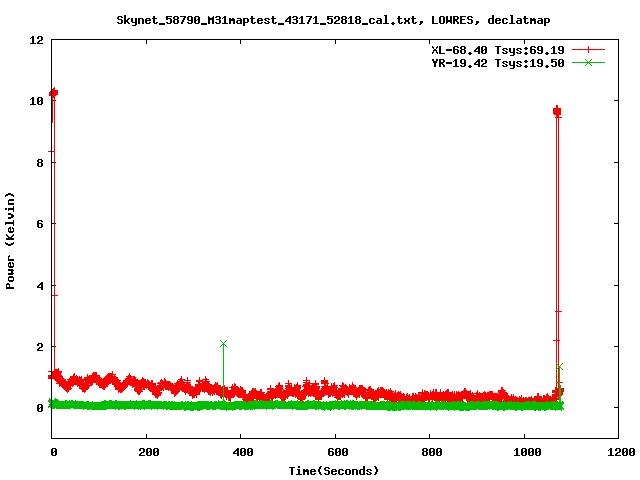This screenshot has width=640, height=480.
Task: Select the YR-19.42 Tsys:19.50 legend label
Action: click(498, 63)
